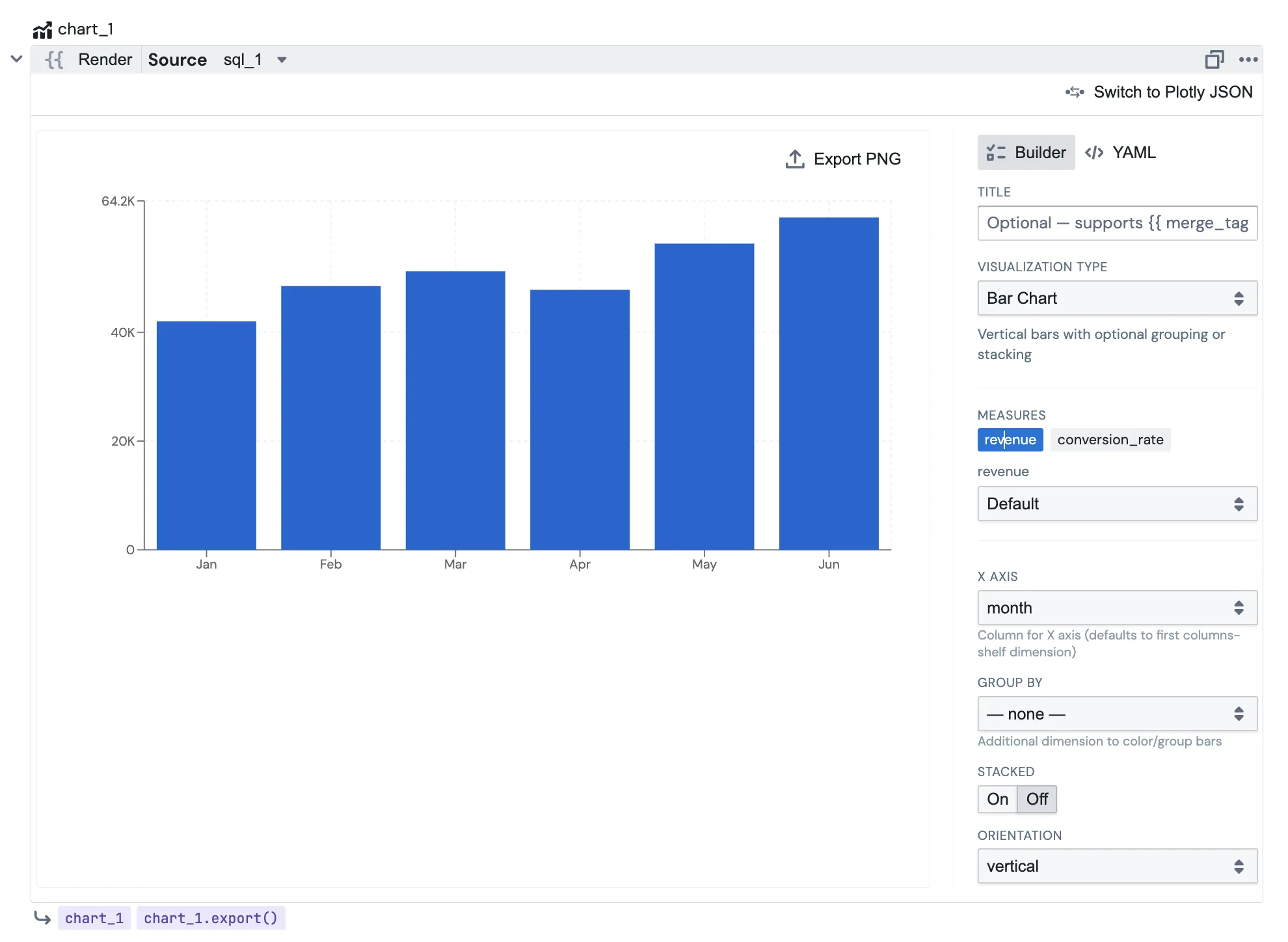The height and width of the screenshot is (942, 1288).
Task: Turn Stacked On
Action: pos(997,799)
